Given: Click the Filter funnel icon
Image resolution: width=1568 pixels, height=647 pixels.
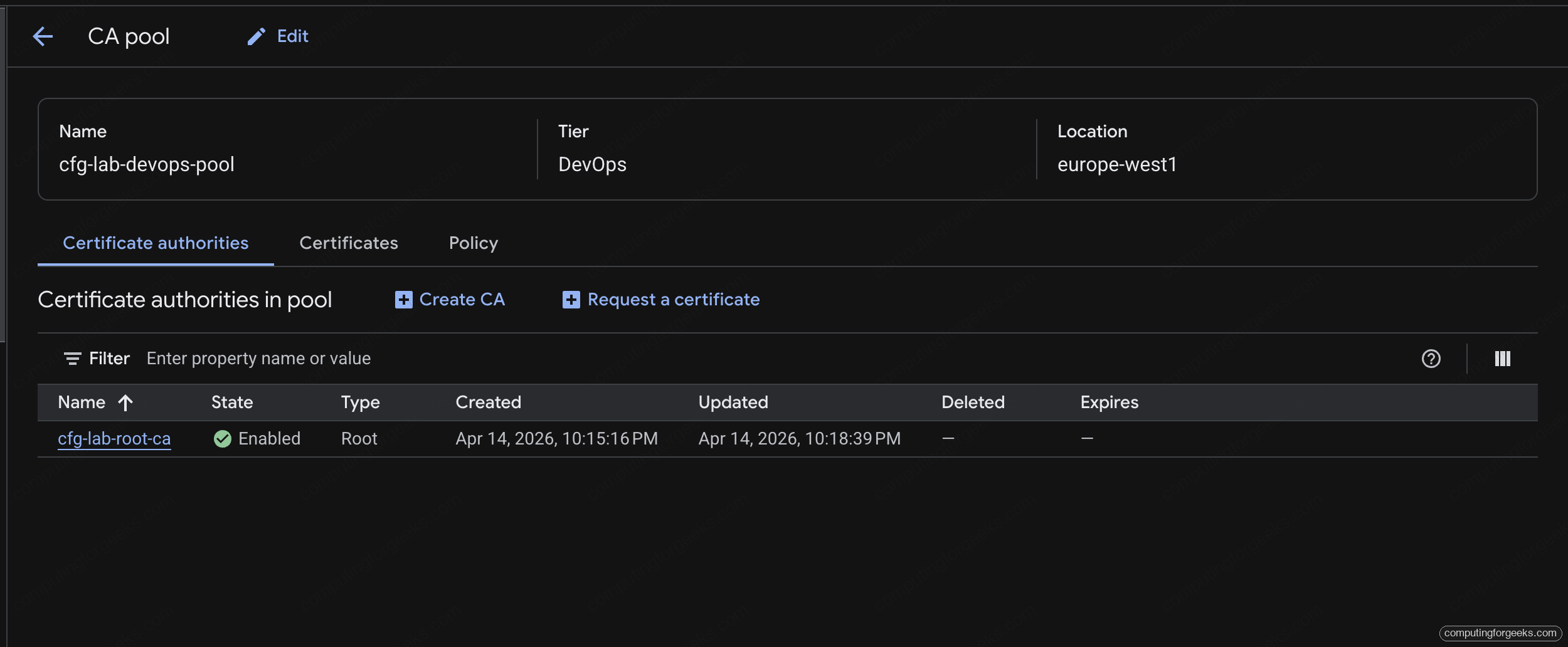Looking at the screenshot, I should (x=73, y=358).
